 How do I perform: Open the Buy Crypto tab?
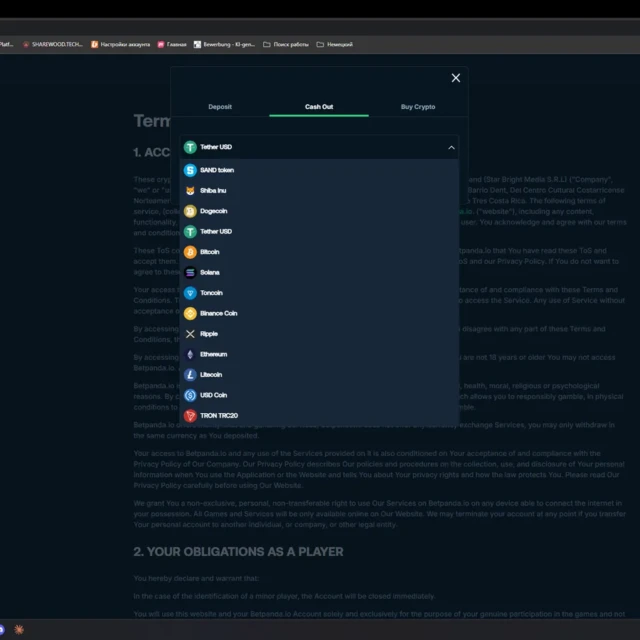[x=418, y=107]
